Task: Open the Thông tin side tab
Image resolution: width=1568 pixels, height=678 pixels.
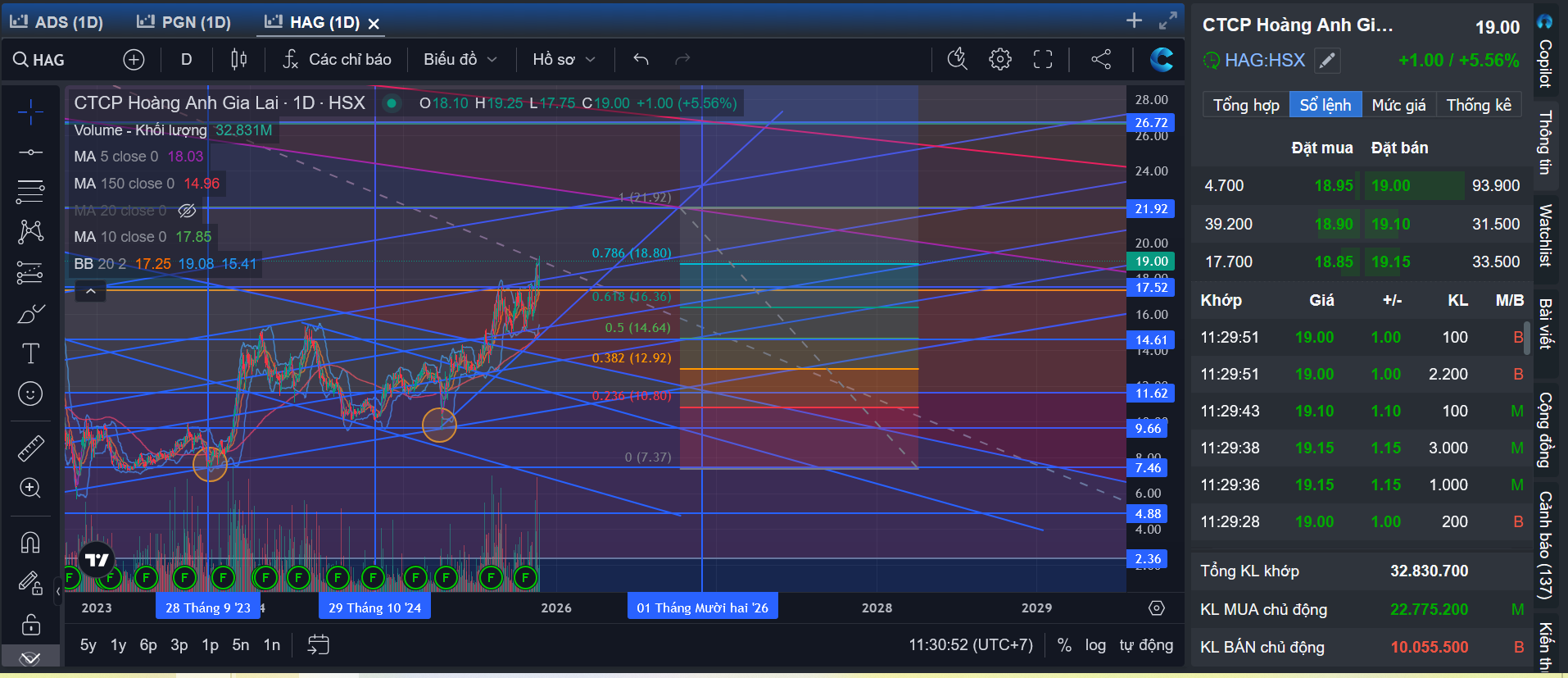Action: coord(1545,143)
